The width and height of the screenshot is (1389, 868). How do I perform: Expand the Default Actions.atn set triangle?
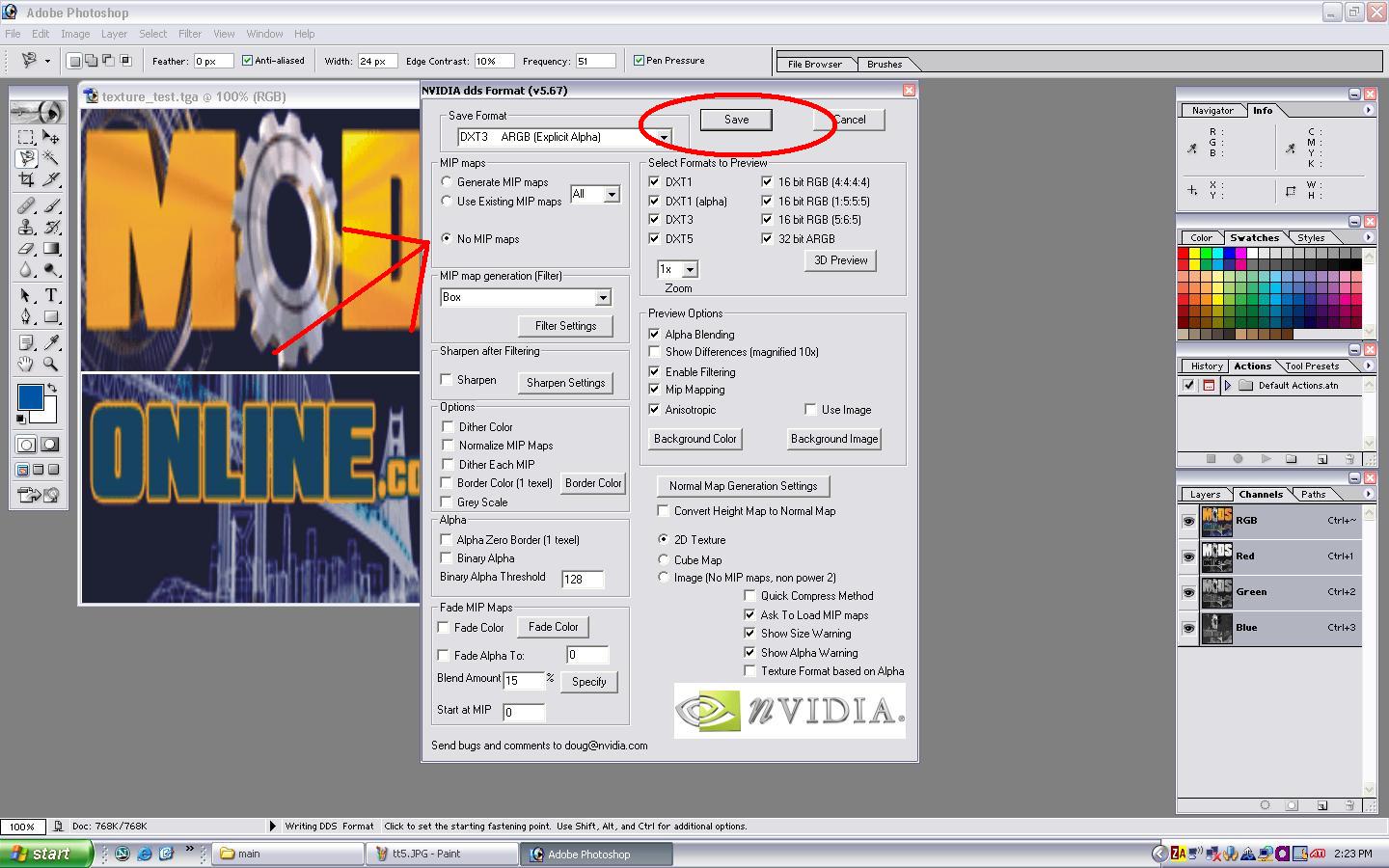coord(1228,385)
